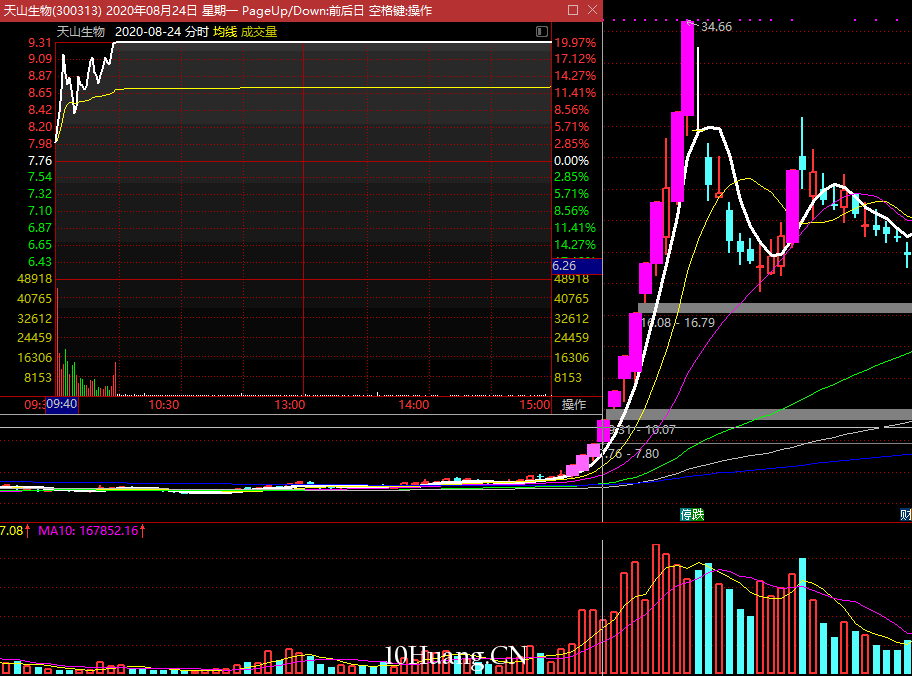Toggle the 均线 average line display

pos(224,32)
